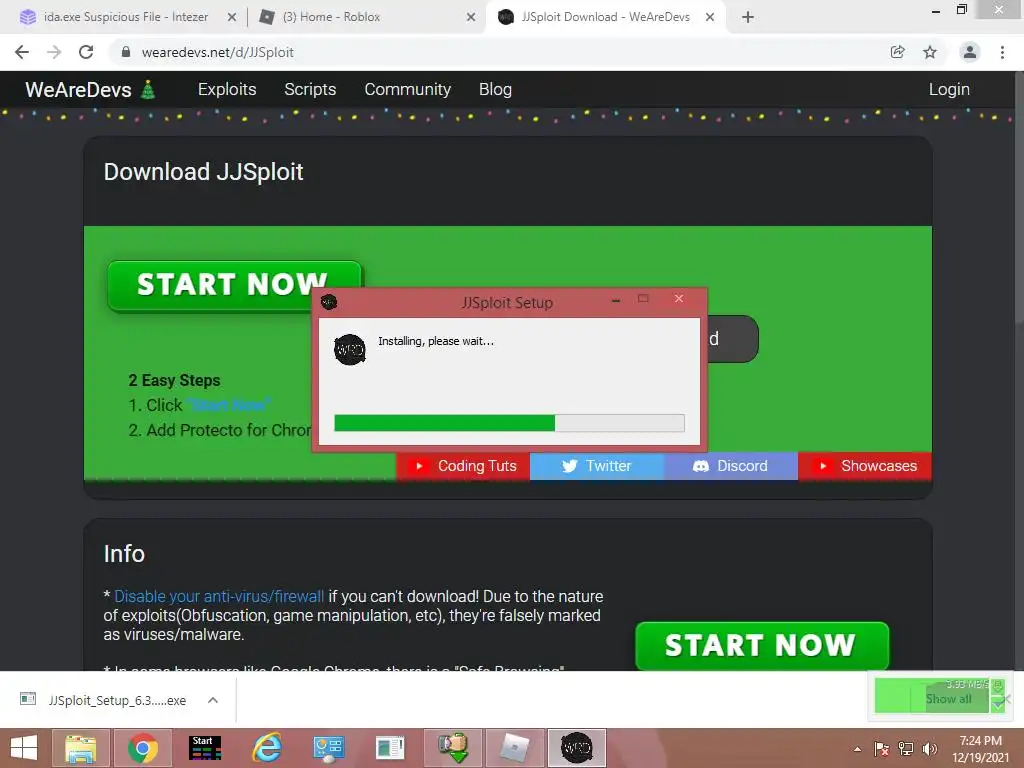Click the clock showing 7:24 PM
This screenshot has width=1024, height=768.
[x=980, y=741]
